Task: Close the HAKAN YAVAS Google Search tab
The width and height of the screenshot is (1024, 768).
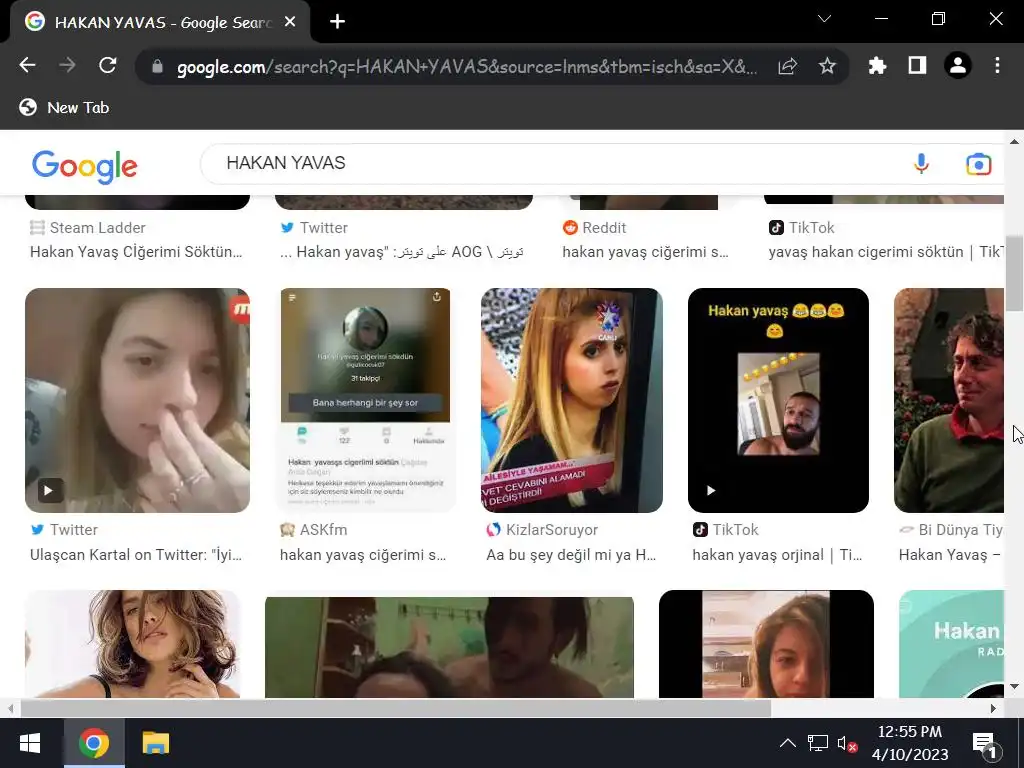Action: click(291, 22)
